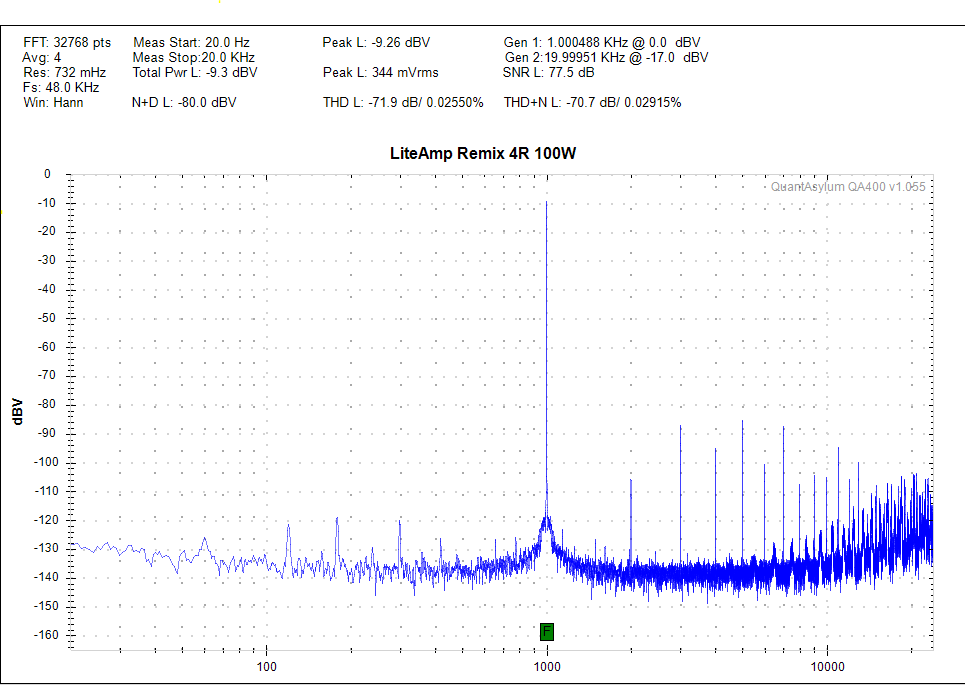965x685 pixels.
Task: Select "N+D L: -80.0 dBV" readout
Action: 184,102
